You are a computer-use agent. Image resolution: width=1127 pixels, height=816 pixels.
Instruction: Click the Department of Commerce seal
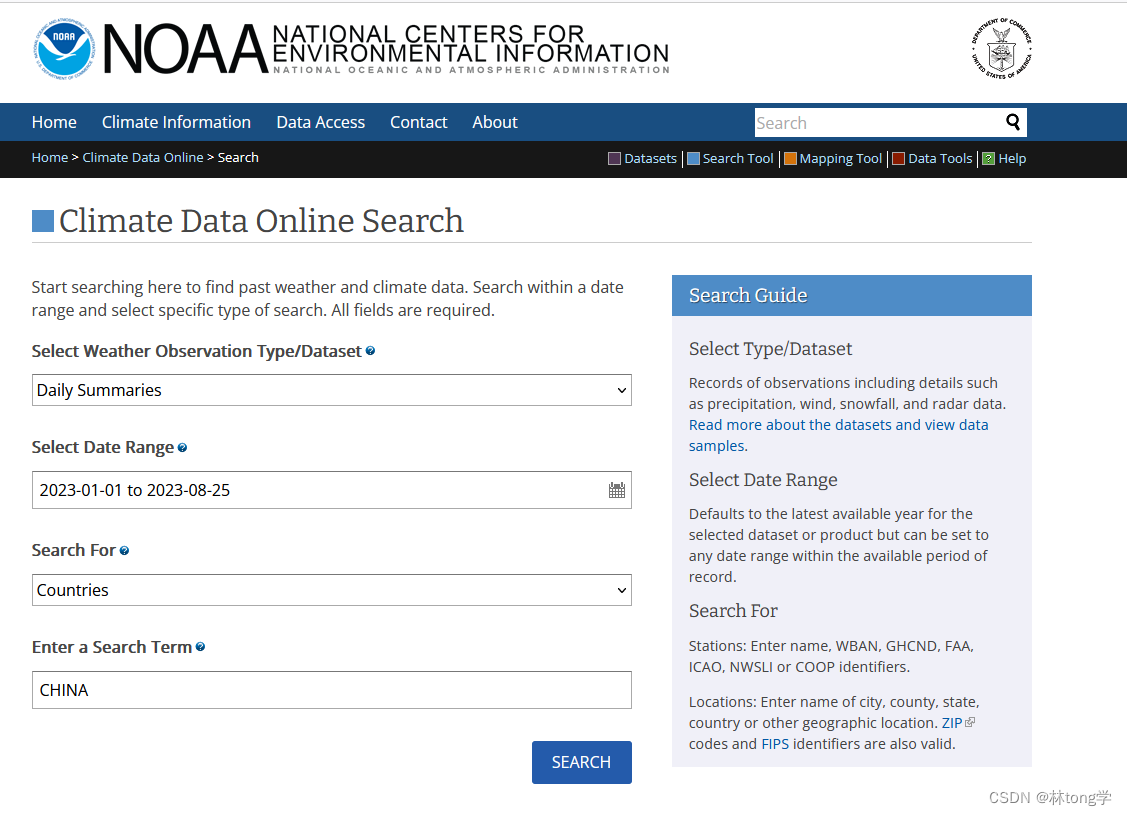1001,49
